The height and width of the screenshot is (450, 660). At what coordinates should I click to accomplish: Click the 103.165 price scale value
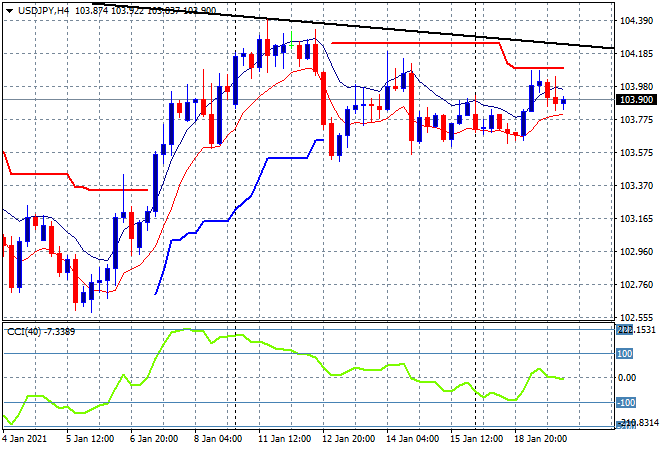click(x=637, y=218)
